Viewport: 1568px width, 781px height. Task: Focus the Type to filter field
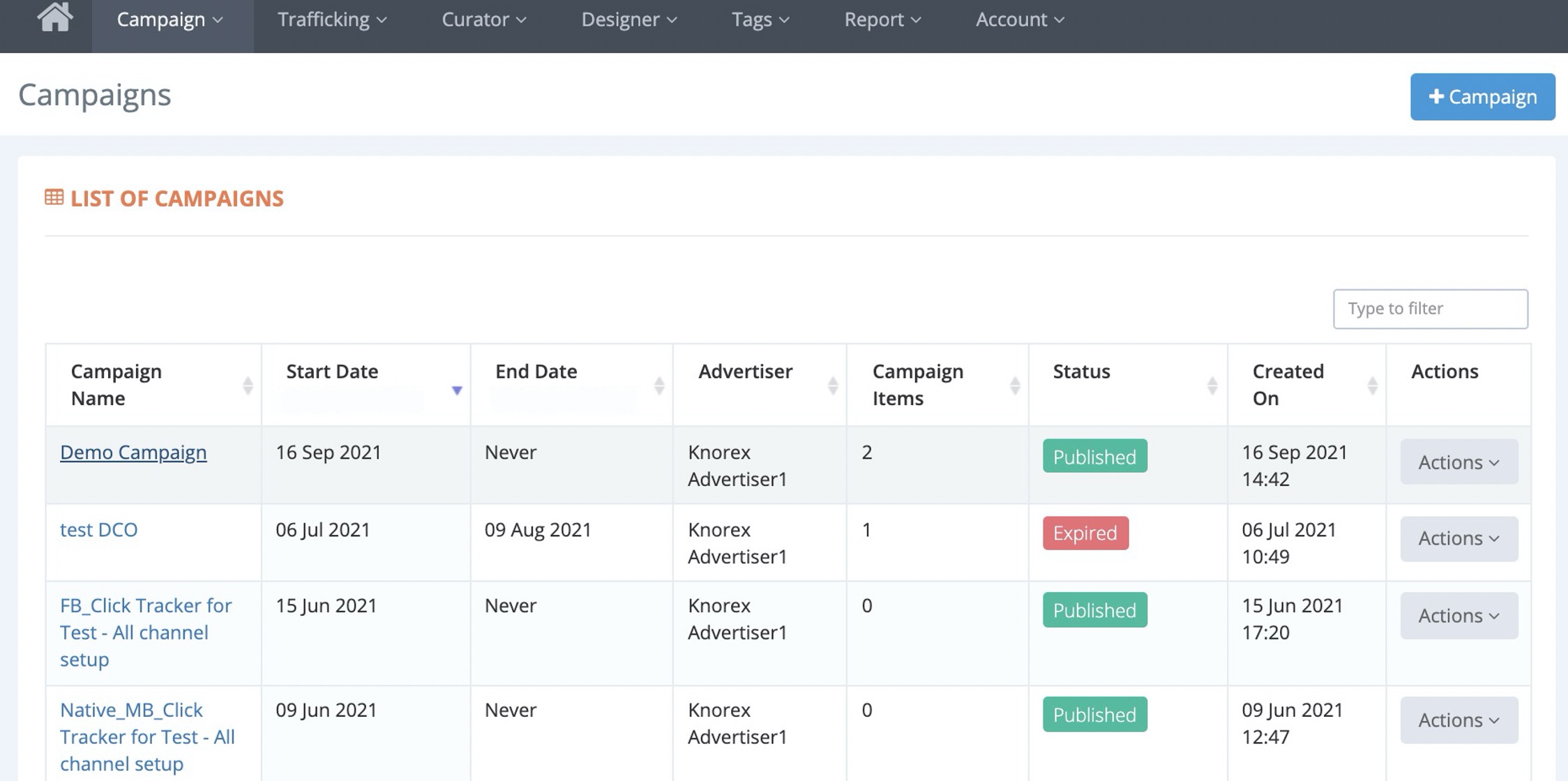click(1430, 308)
